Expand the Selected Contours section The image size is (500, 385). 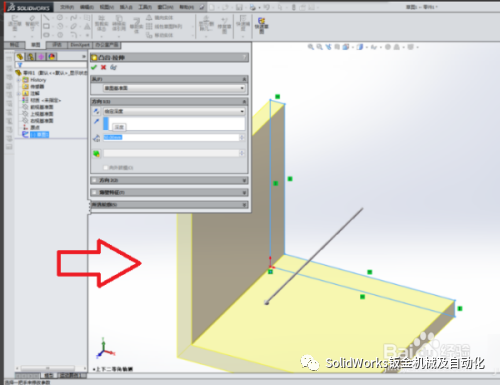coord(244,205)
